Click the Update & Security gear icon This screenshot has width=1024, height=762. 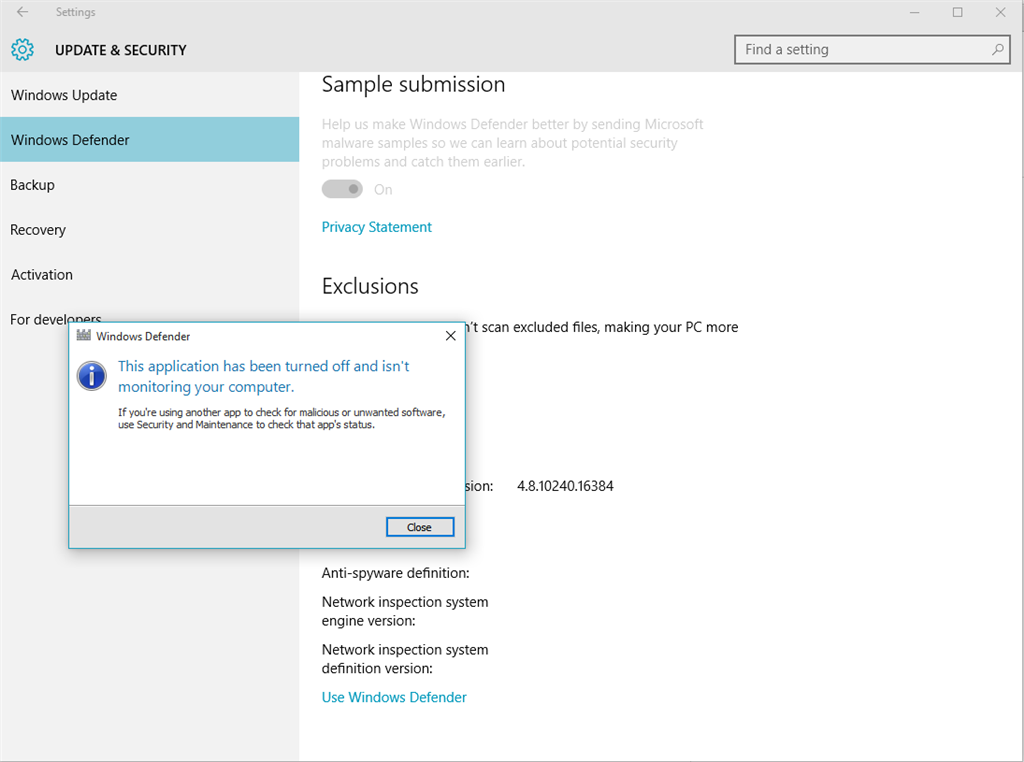pyautogui.click(x=22, y=50)
